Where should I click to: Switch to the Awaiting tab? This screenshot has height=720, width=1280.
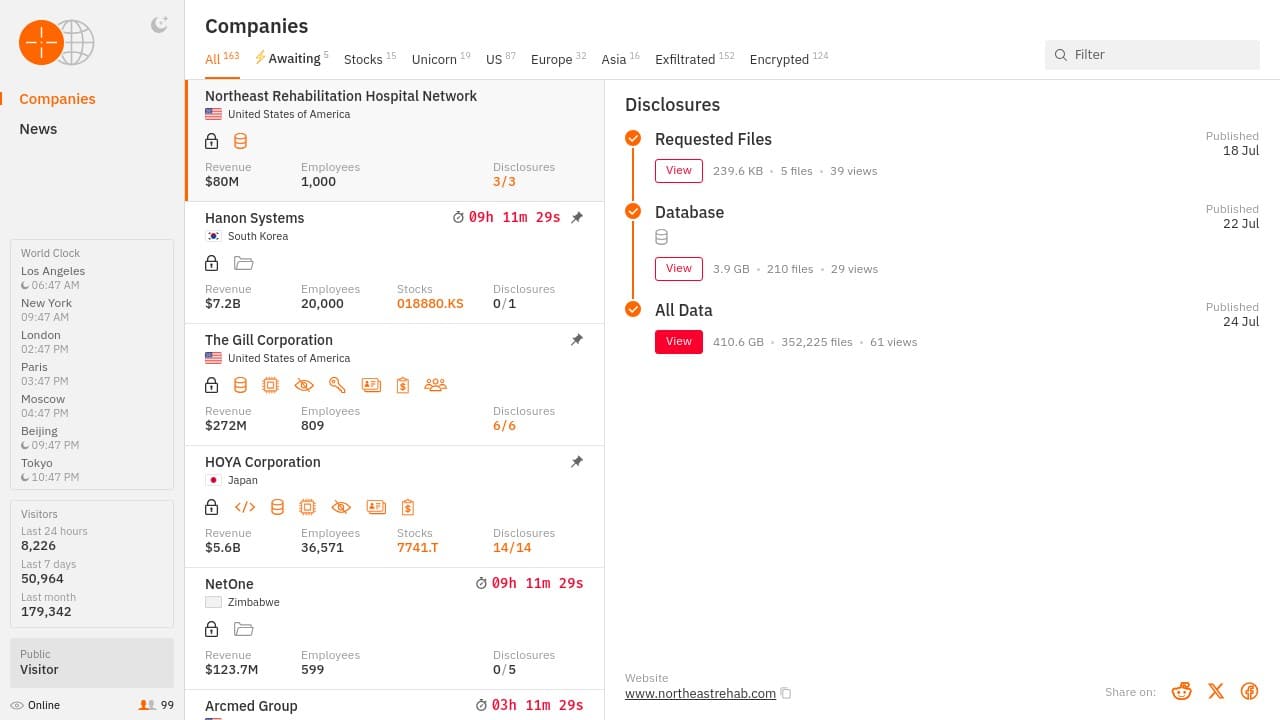tap(291, 59)
